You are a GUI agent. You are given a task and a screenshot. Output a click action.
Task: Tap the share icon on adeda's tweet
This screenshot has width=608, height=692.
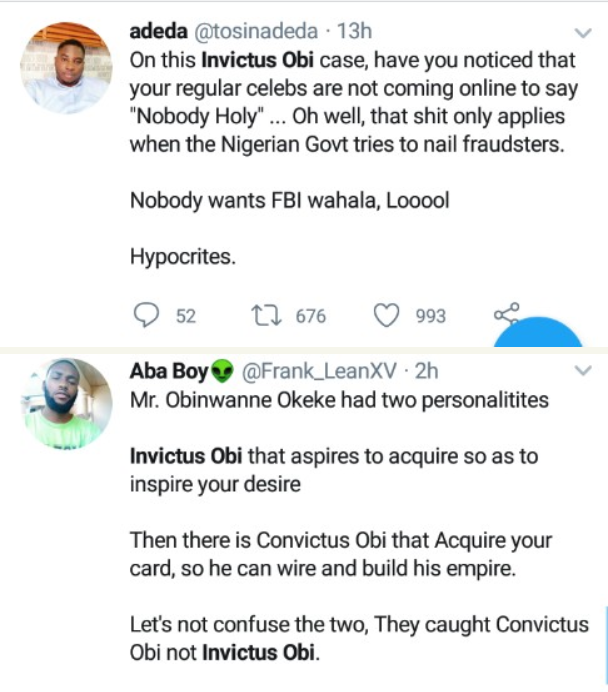tap(505, 315)
